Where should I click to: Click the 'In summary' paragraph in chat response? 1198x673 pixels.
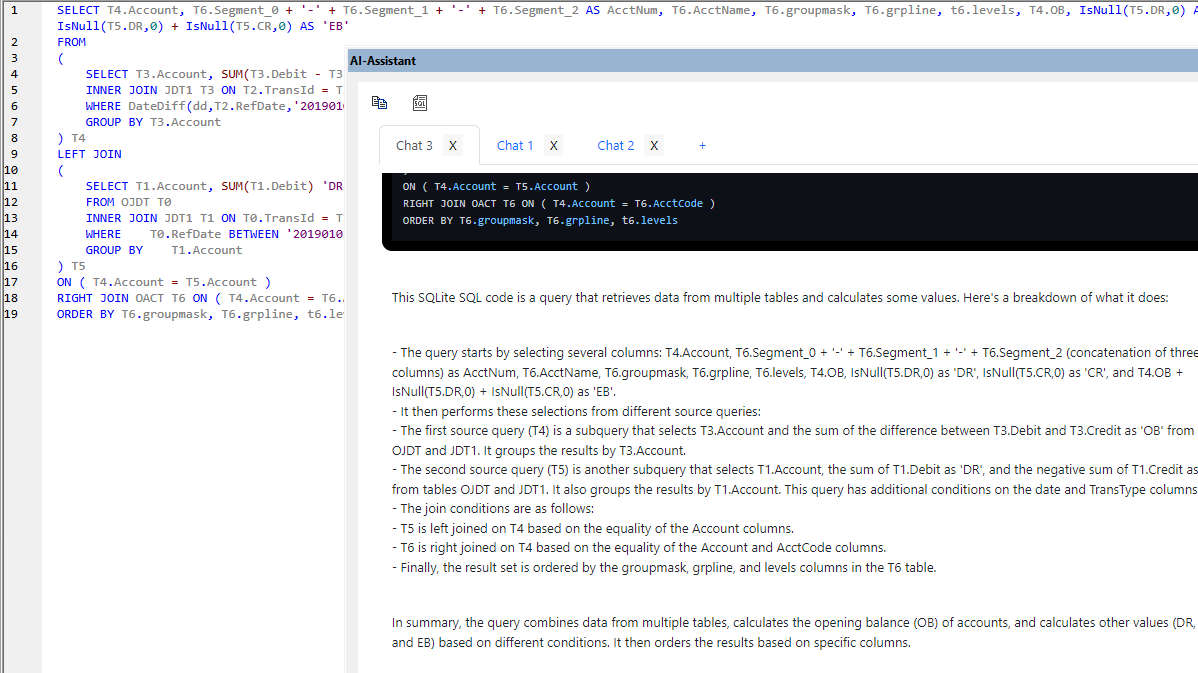(790, 632)
